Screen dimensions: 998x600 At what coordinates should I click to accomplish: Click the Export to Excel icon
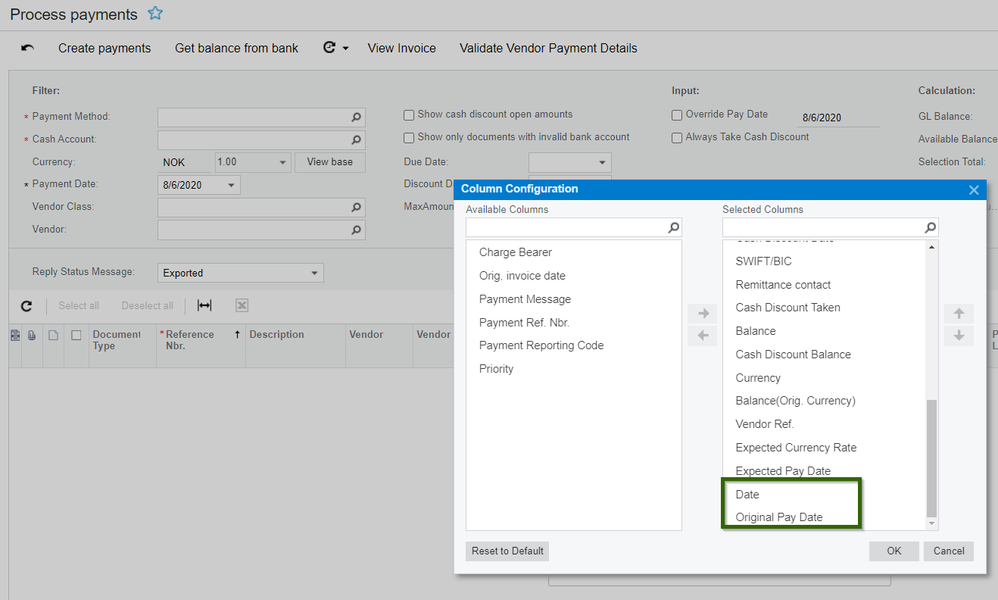pos(241,305)
